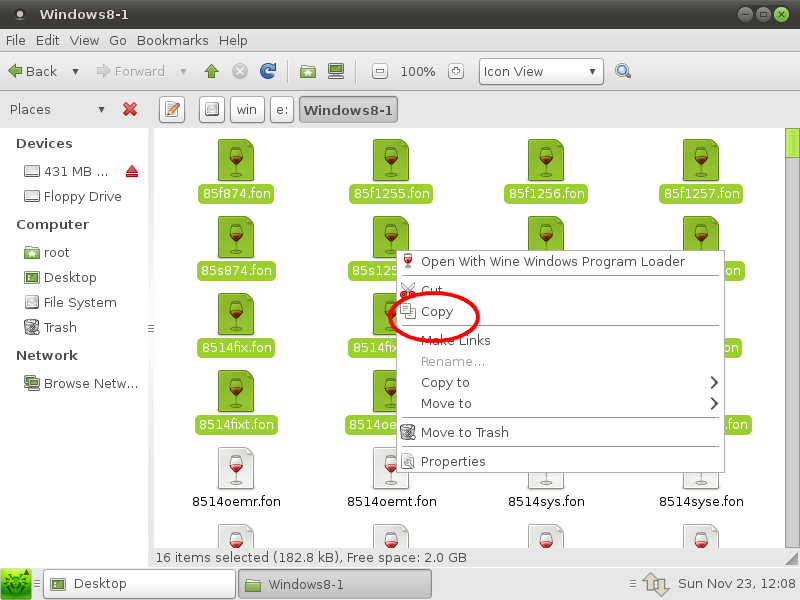
Task: Click the Back button
Action: point(33,71)
